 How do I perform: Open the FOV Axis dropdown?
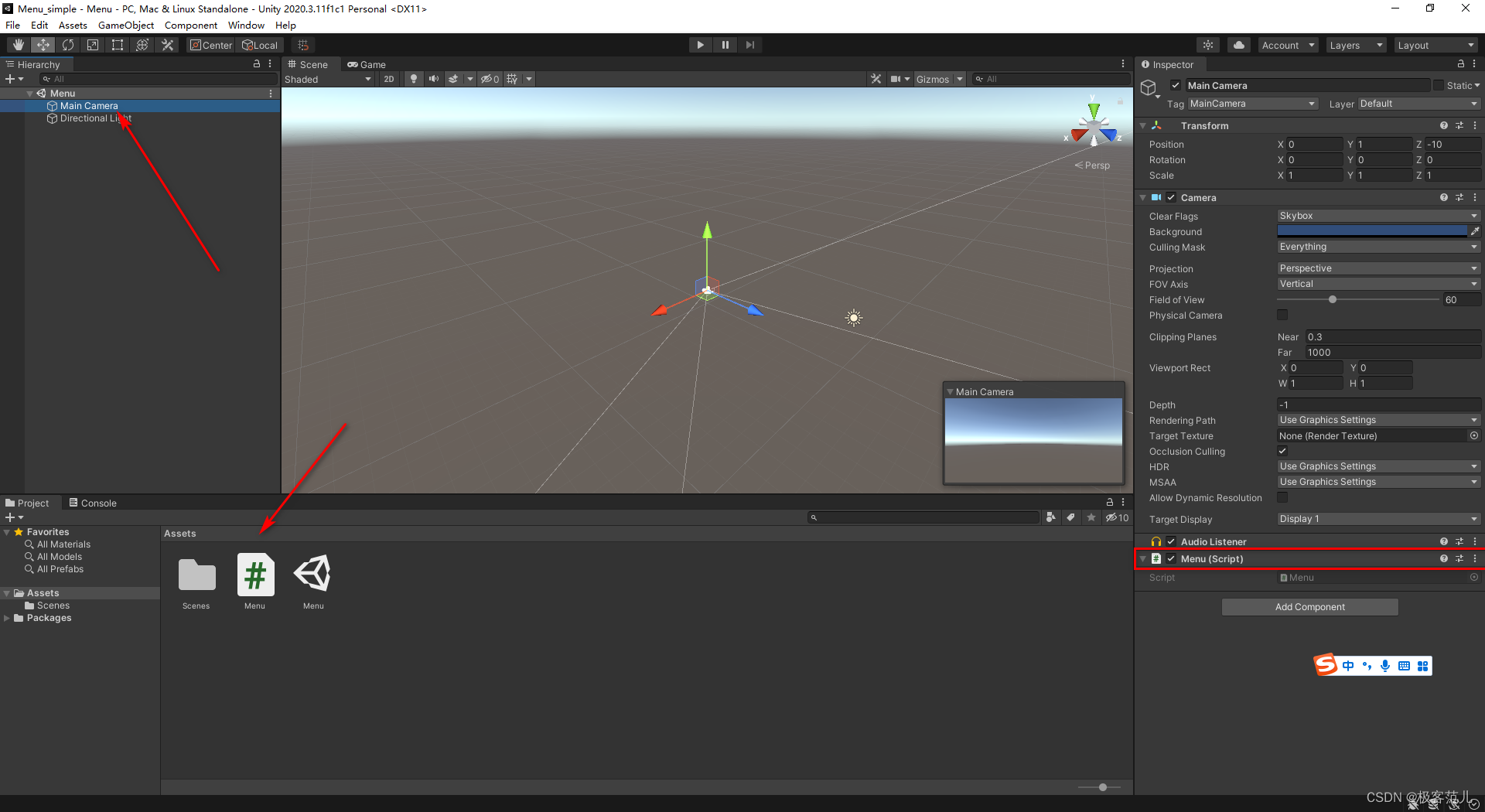(1378, 284)
